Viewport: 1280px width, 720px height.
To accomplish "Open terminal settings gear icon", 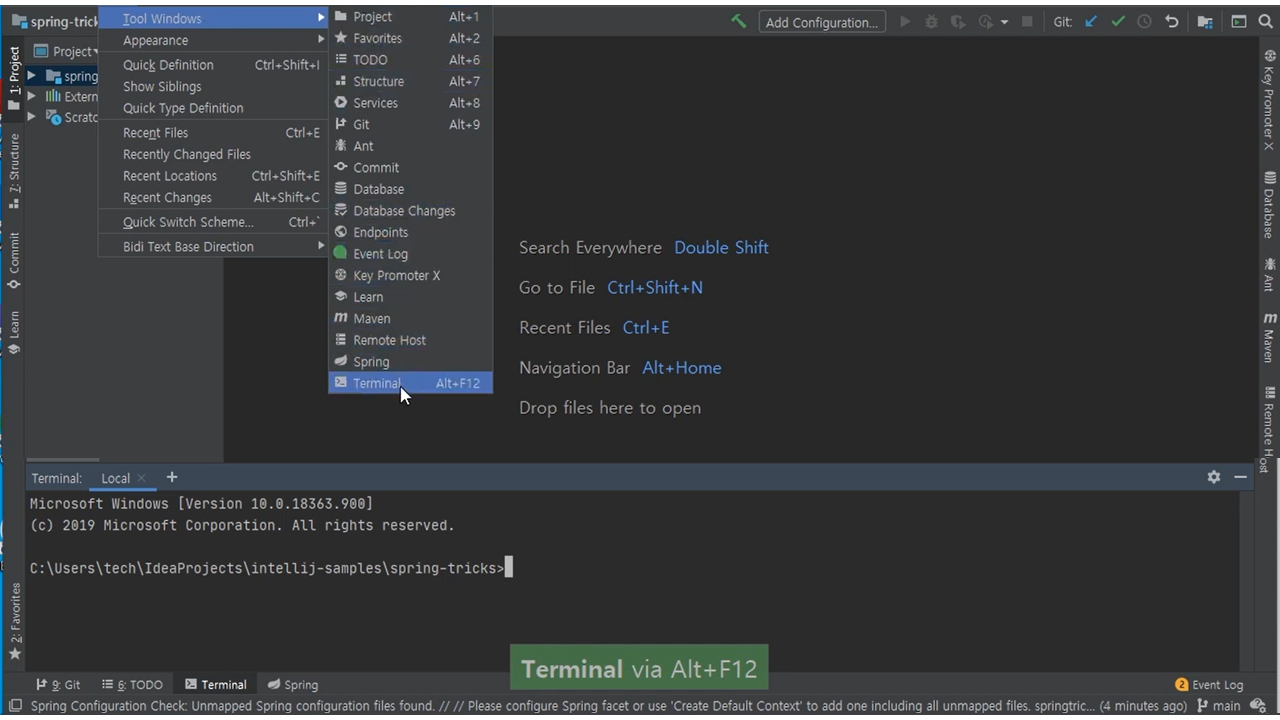I will point(1213,477).
